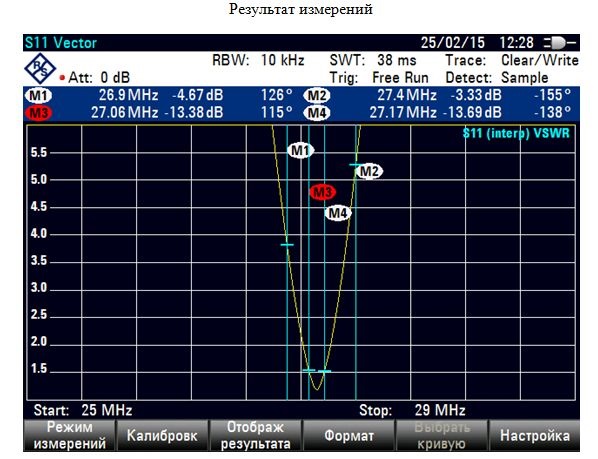Screen dimensions: 598x459
Task: Open Отображ результата softkey
Action: 256,435
